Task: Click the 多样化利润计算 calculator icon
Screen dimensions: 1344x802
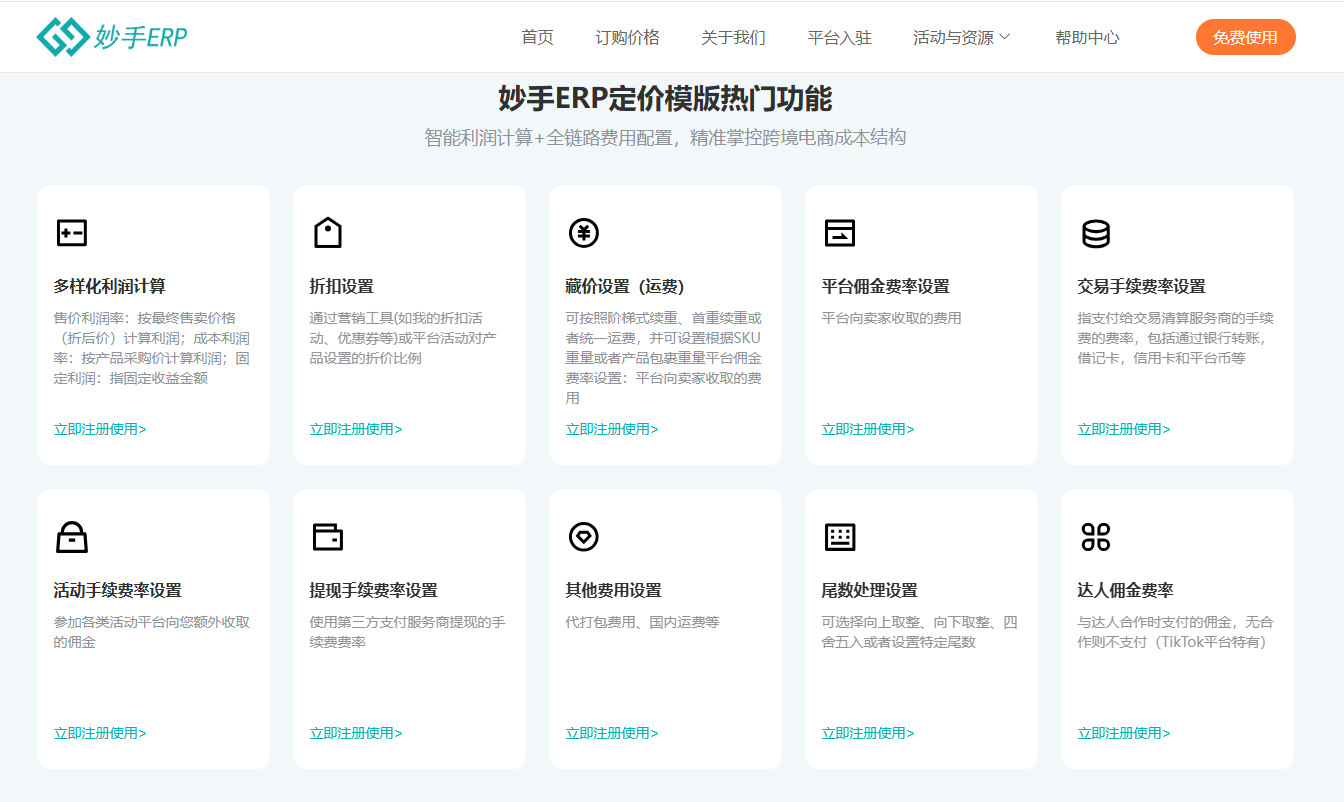Action: [72, 233]
